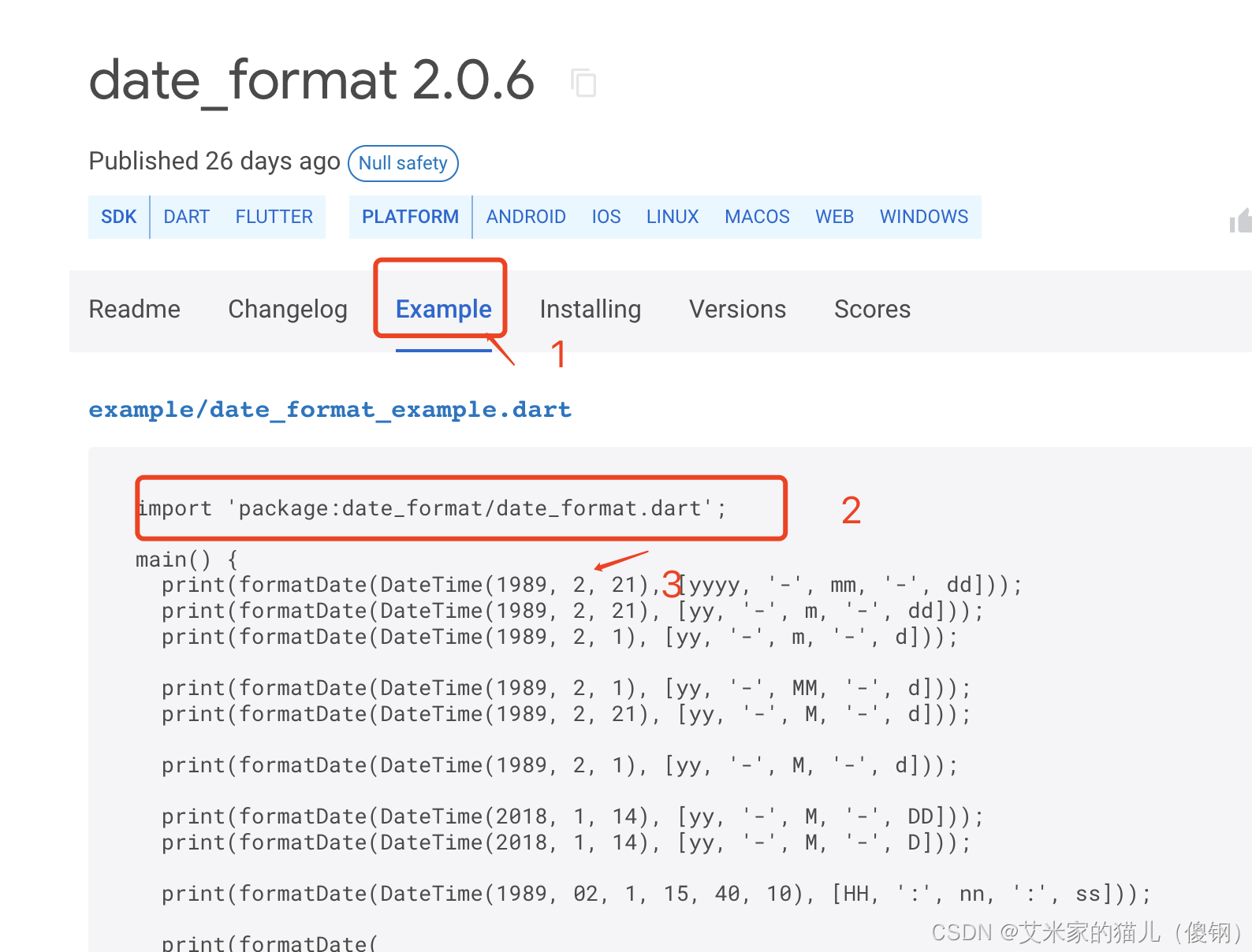Screen dimensions: 1252x952
Task: Click the WEB platform tag
Action: click(835, 217)
